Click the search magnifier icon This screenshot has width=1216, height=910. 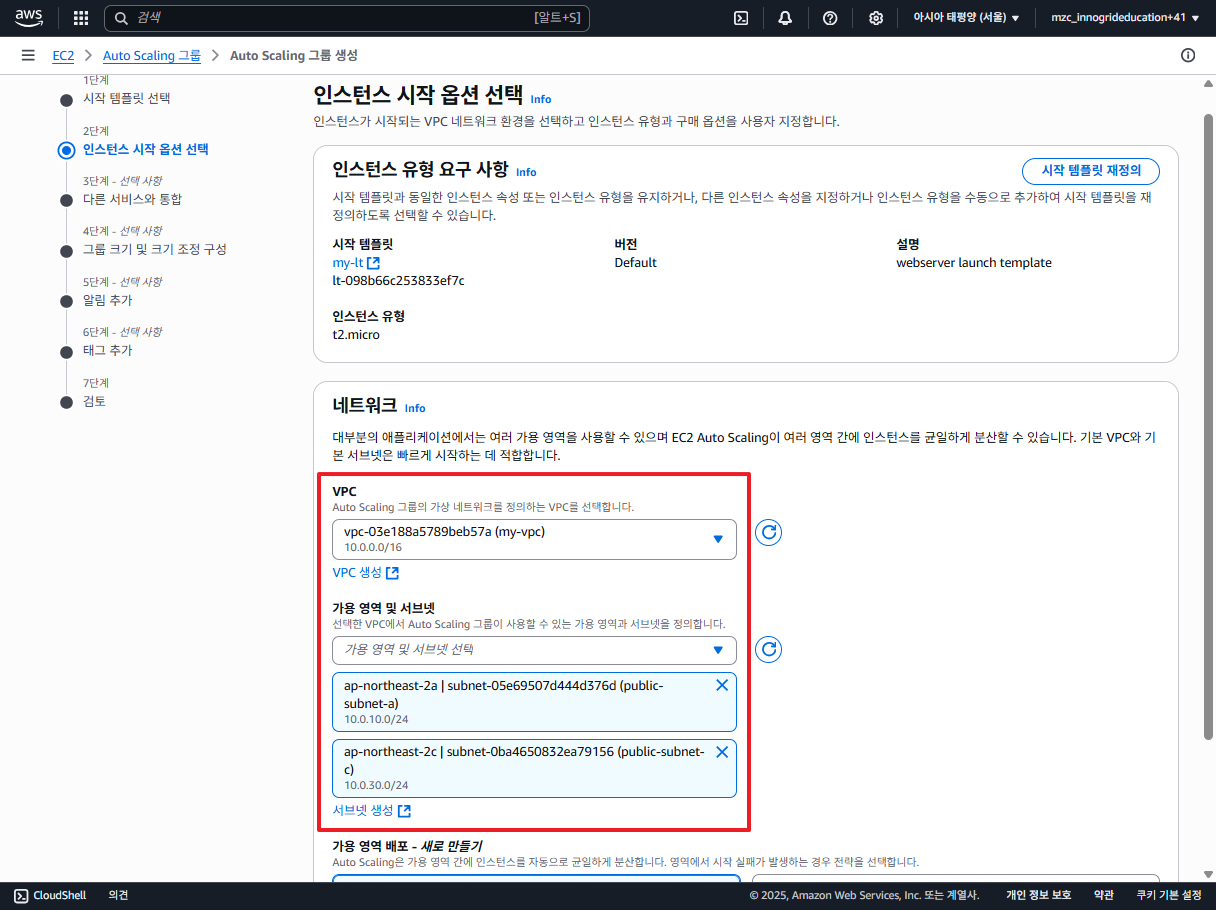tap(121, 18)
